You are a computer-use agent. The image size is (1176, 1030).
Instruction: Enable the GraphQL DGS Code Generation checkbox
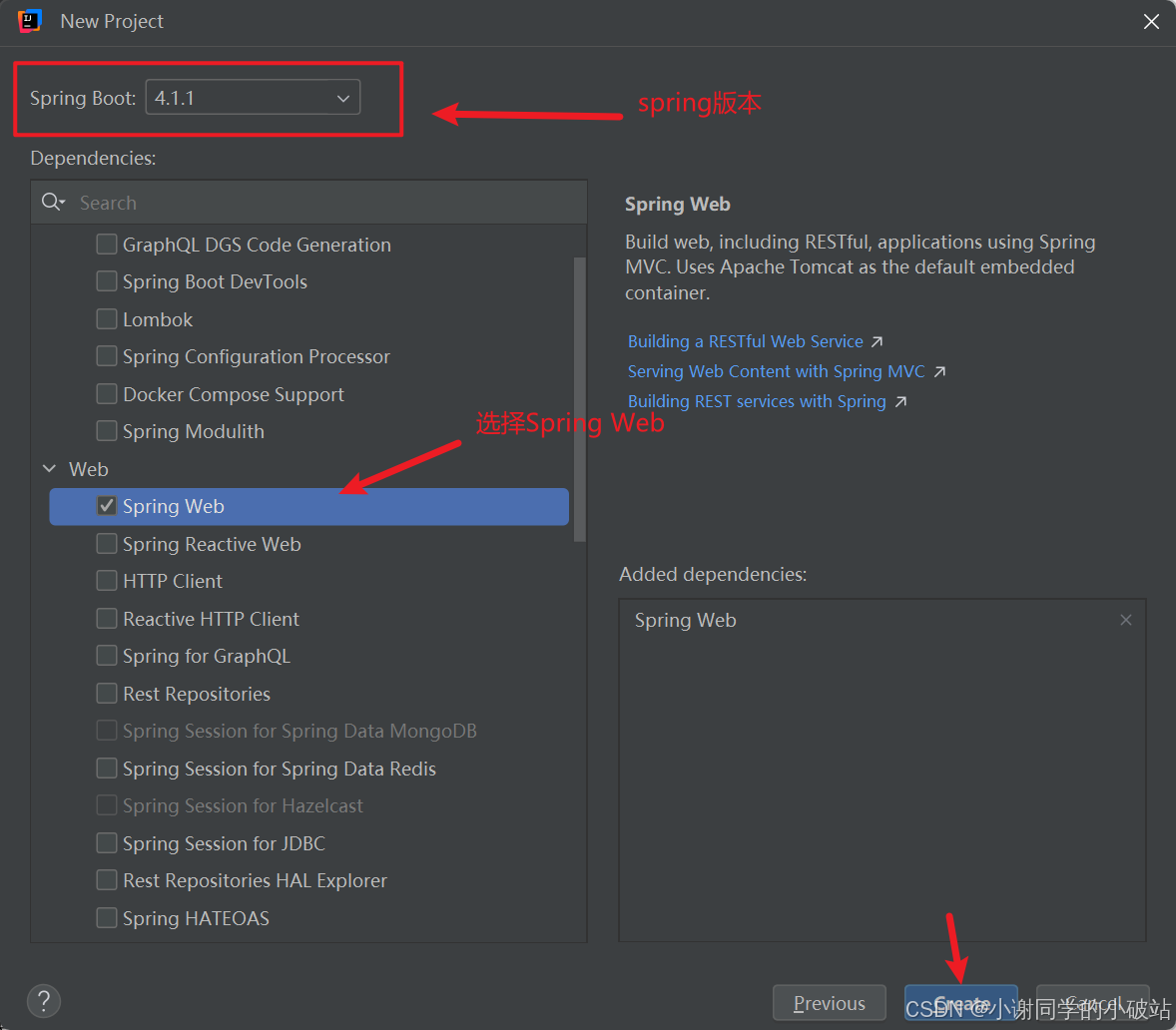pos(107,245)
